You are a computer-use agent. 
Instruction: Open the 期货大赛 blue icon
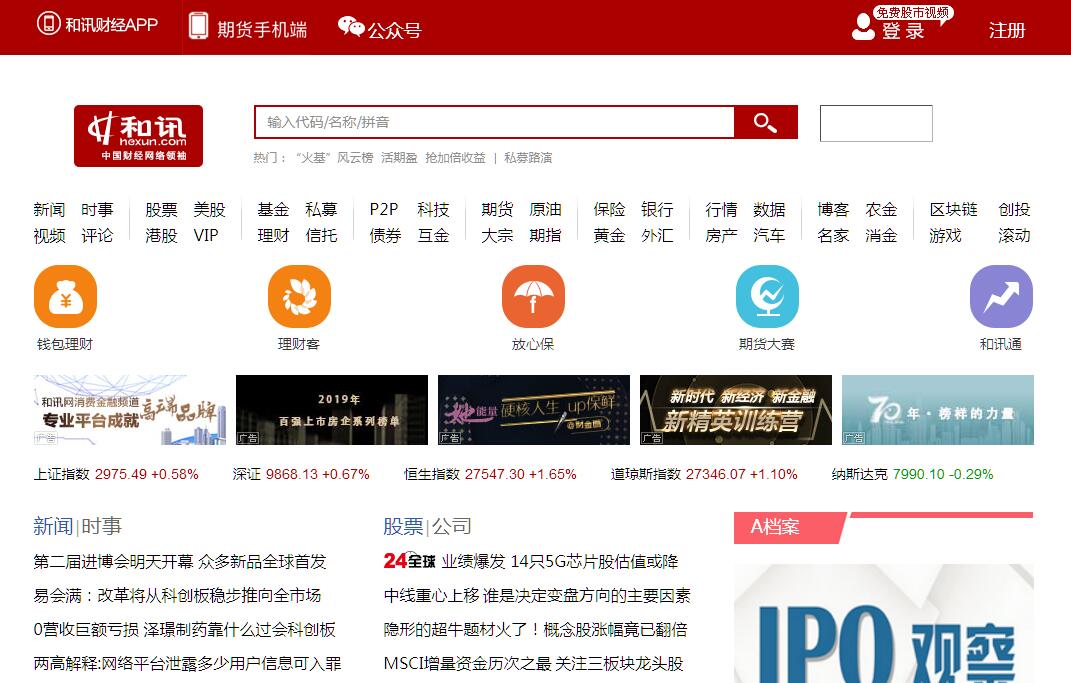pos(767,297)
